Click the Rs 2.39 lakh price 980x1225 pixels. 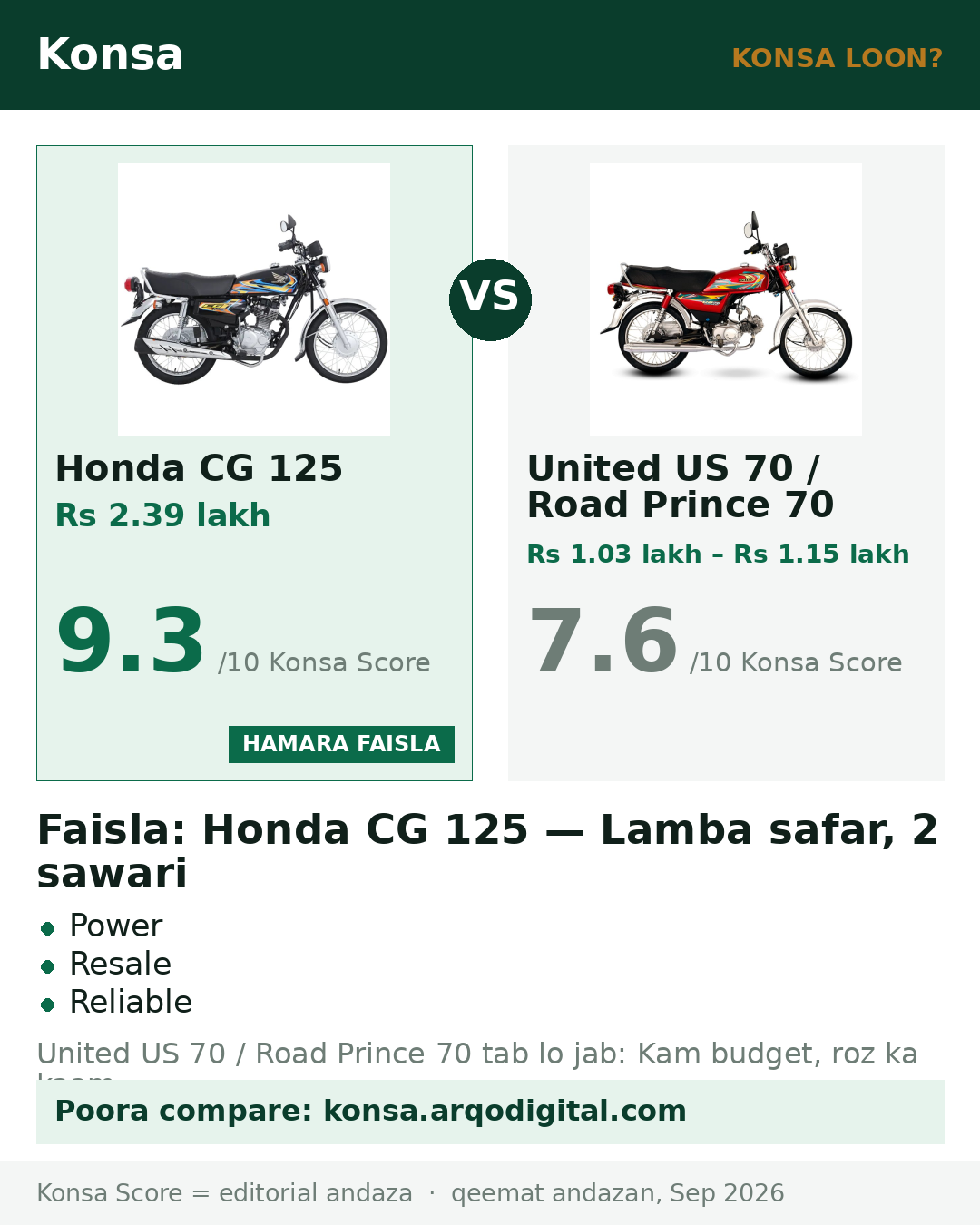point(162,515)
